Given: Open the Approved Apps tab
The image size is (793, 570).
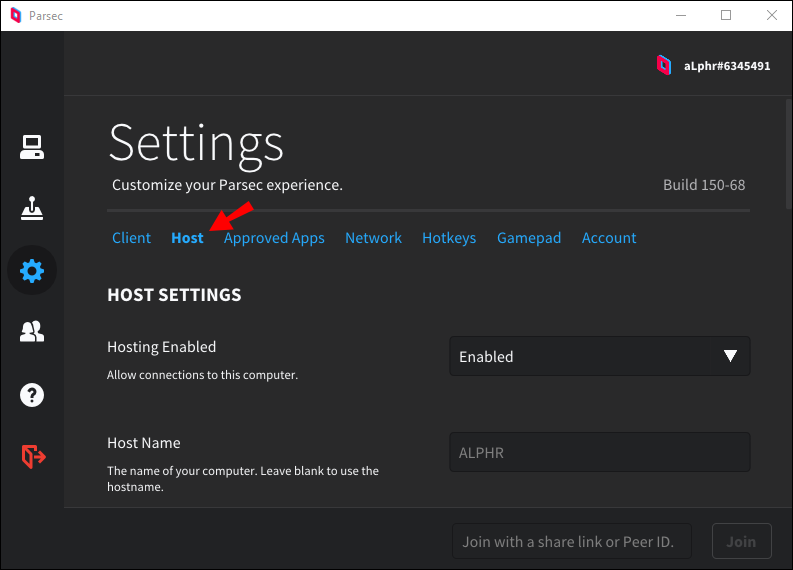Looking at the screenshot, I should tap(274, 238).
